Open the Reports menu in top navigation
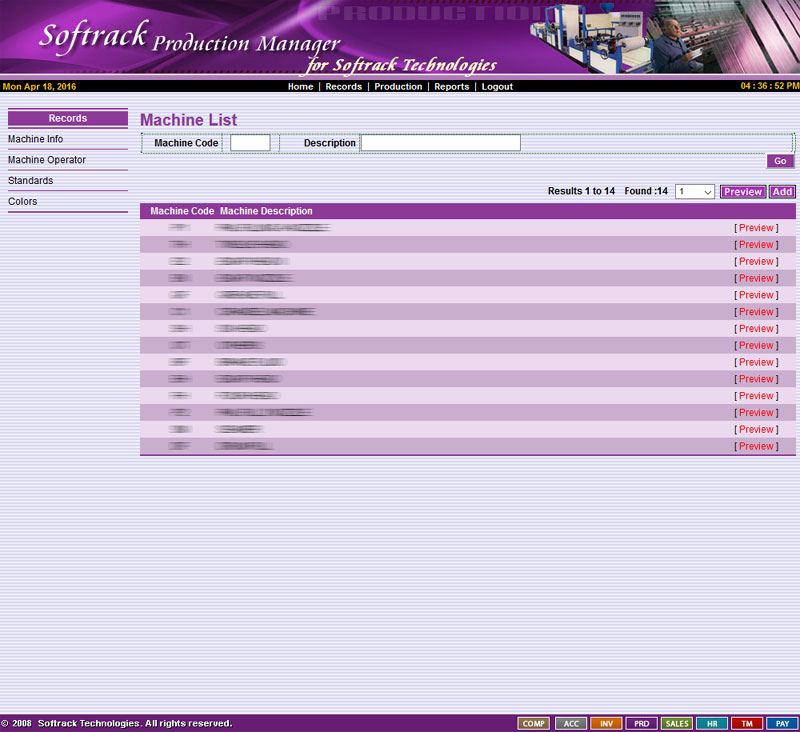The image size is (800, 732). coord(451,87)
